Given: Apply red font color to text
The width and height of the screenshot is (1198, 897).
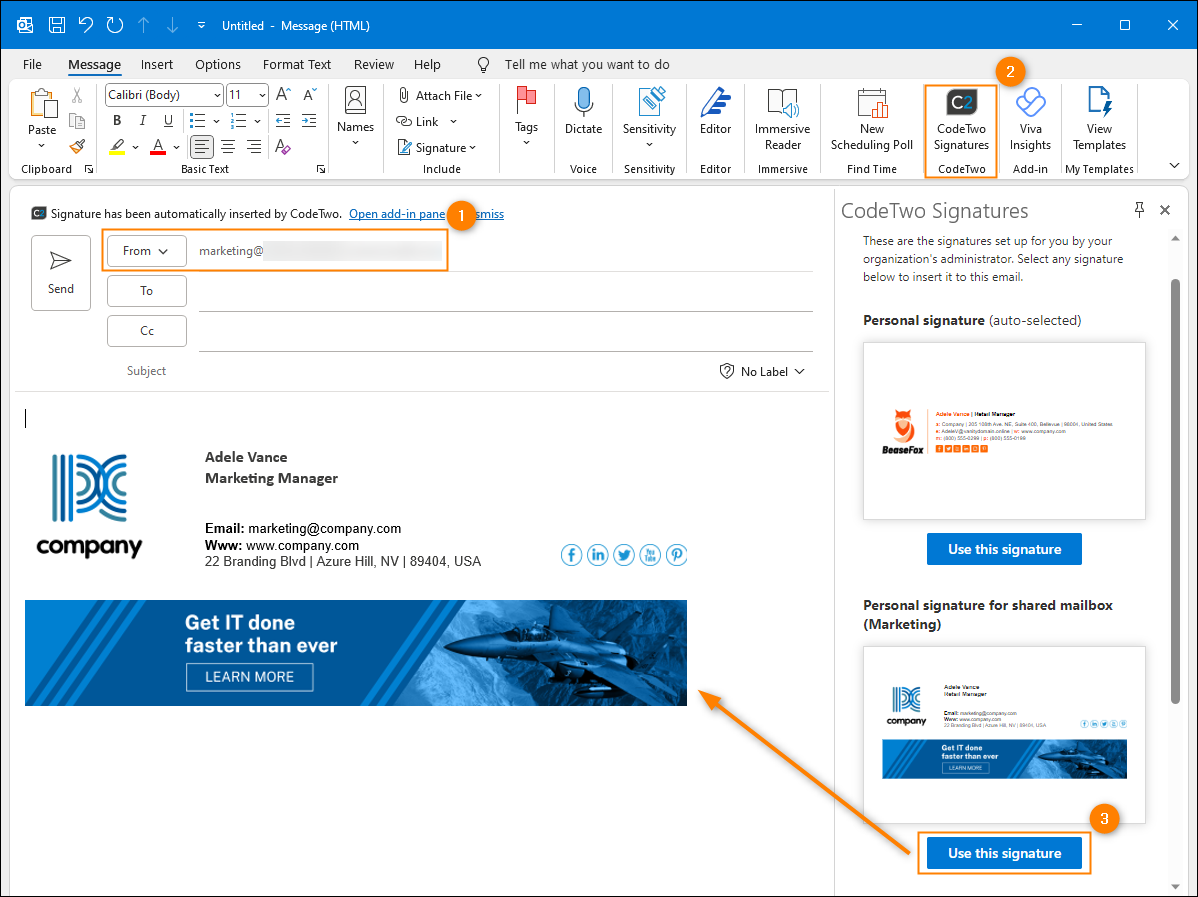Looking at the screenshot, I should [159, 147].
